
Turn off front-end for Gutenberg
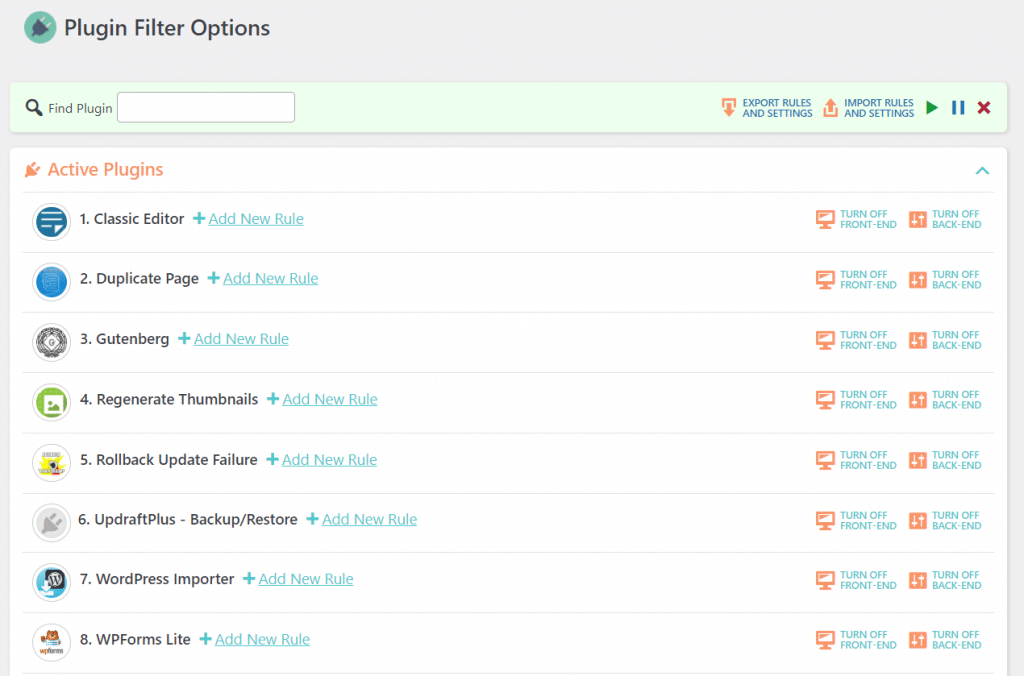(x=856, y=340)
